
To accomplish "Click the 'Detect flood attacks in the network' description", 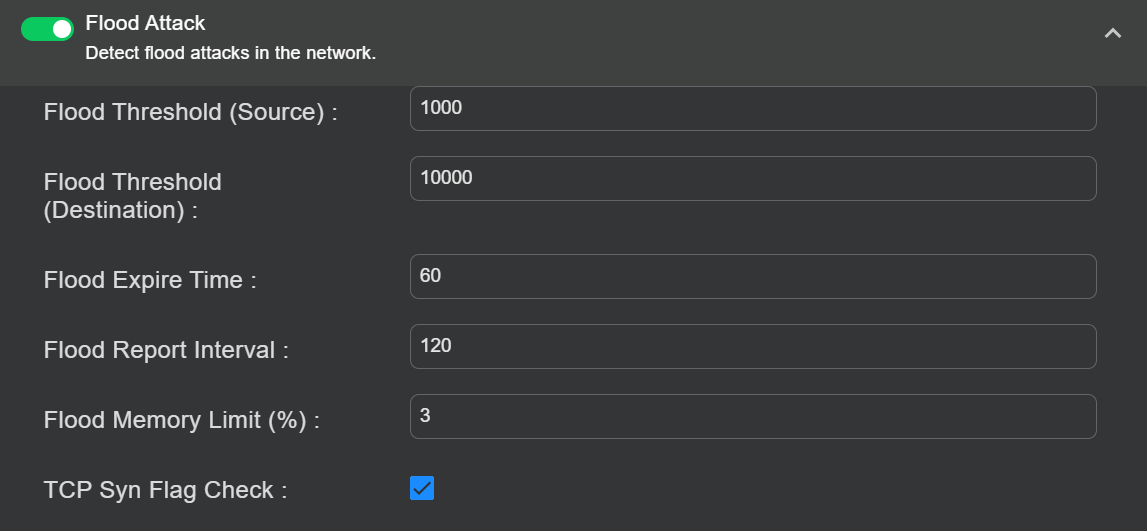I will [x=230, y=53].
